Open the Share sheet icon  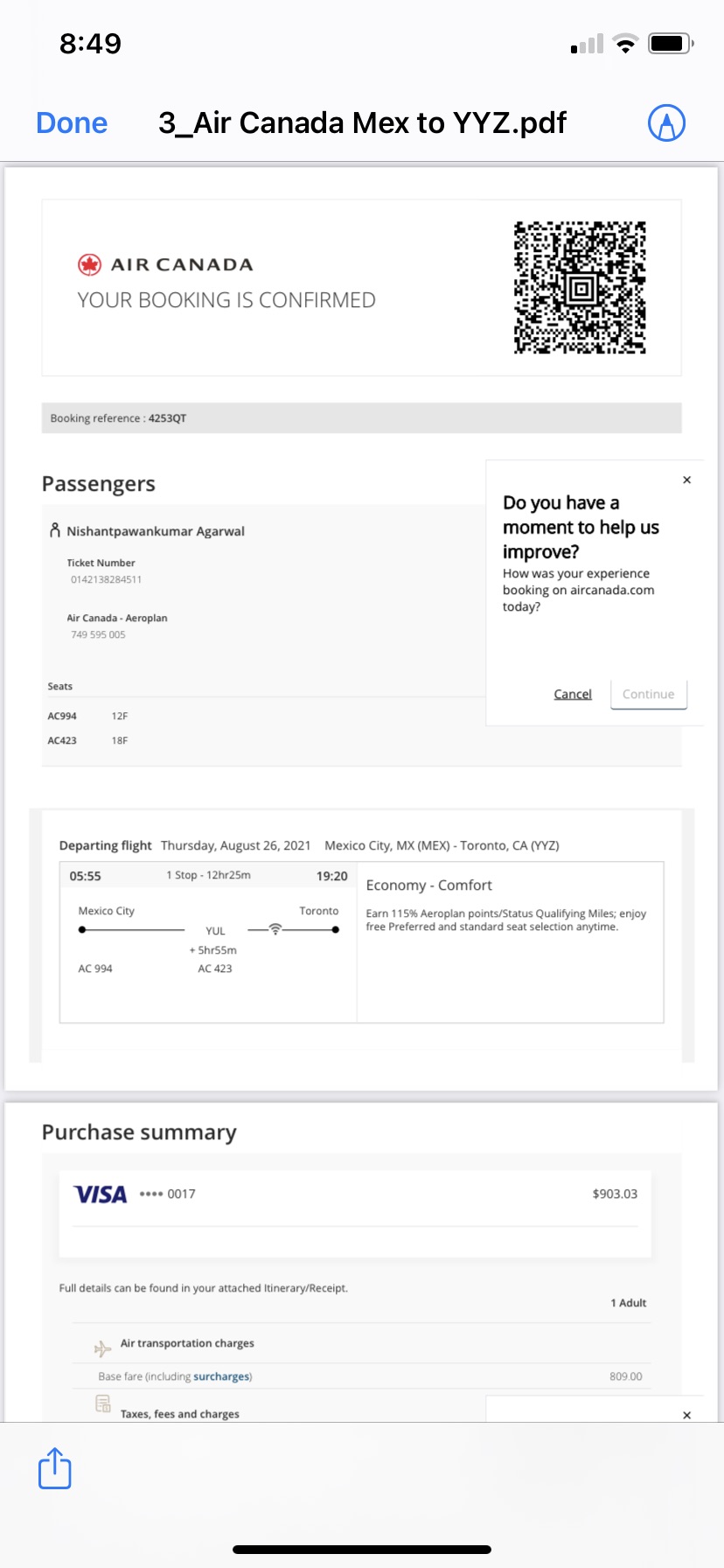tap(54, 1467)
